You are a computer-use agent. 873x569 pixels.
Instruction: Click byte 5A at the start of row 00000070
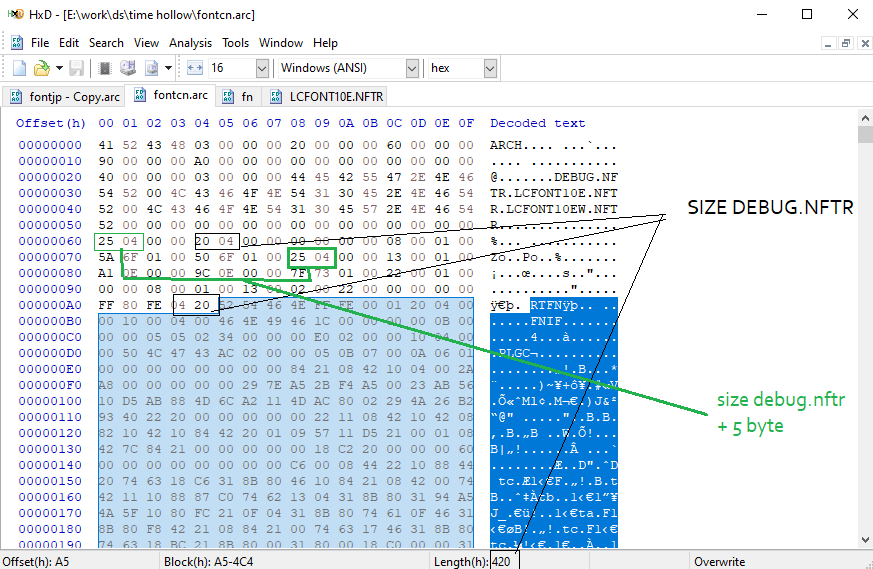point(106,257)
